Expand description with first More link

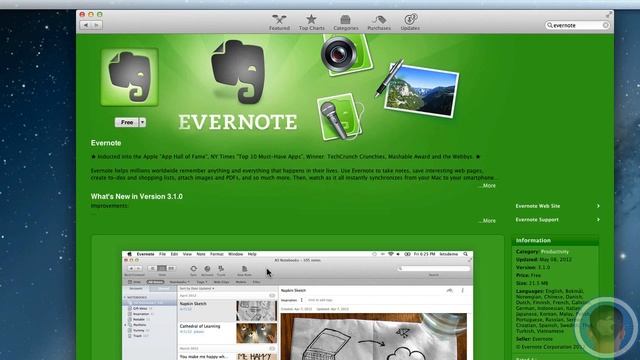487,186
